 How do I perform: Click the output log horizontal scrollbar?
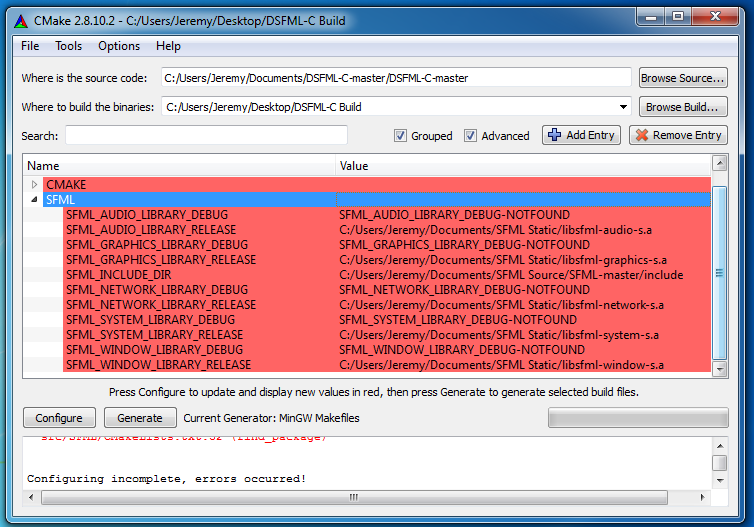(x=354, y=497)
